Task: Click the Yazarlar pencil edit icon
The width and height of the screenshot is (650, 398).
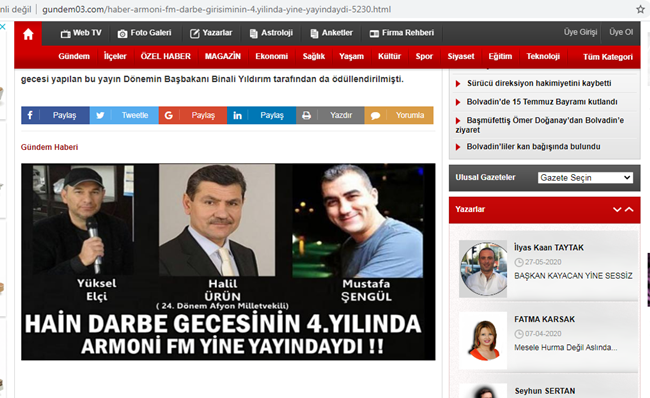Action: pos(194,34)
